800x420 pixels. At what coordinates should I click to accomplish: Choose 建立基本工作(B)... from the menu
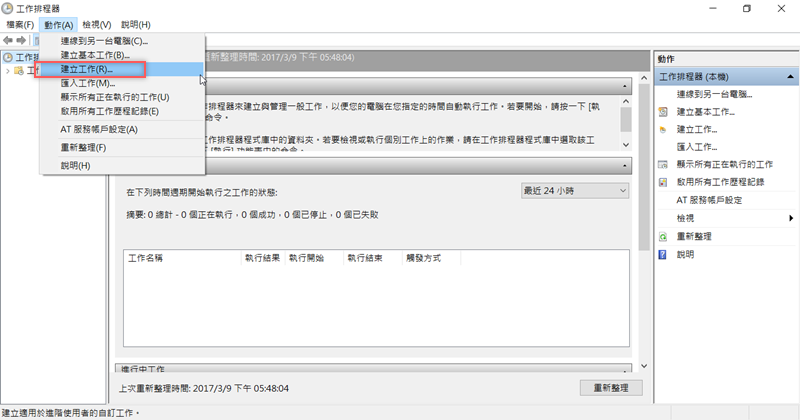click(x=122, y=55)
